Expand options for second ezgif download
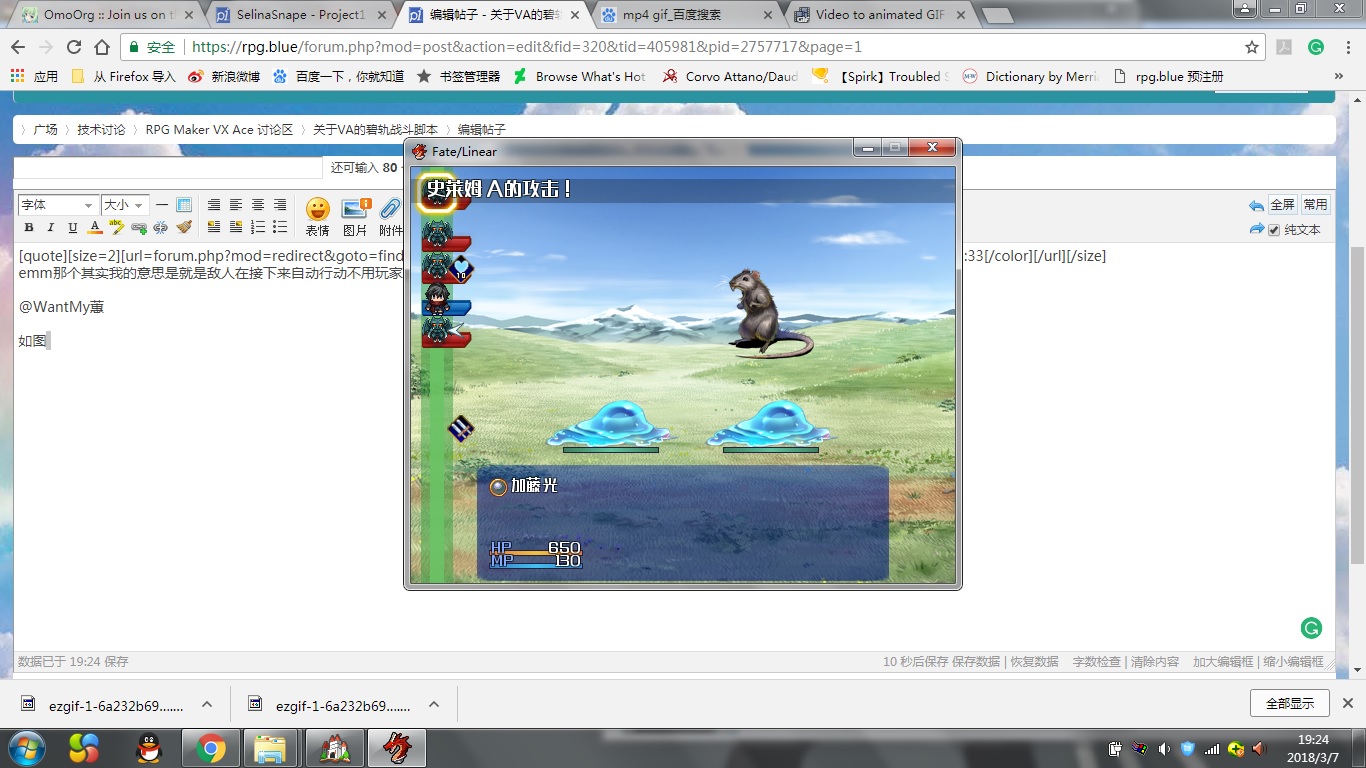The height and width of the screenshot is (768, 1366). tap(434, 704)
